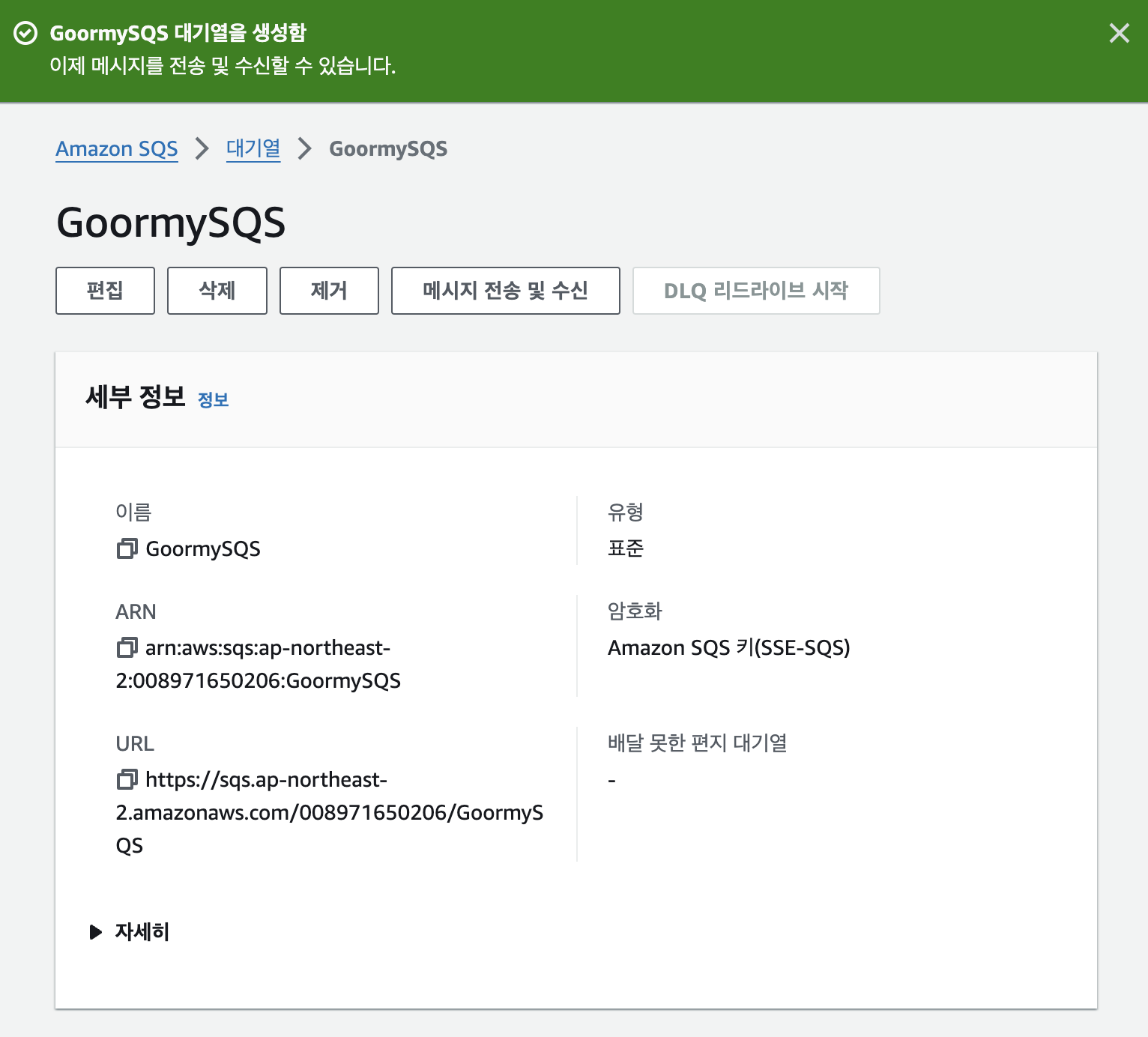Click the success checkmark icon in banner

pyautogui.click(x=25, y=33)
